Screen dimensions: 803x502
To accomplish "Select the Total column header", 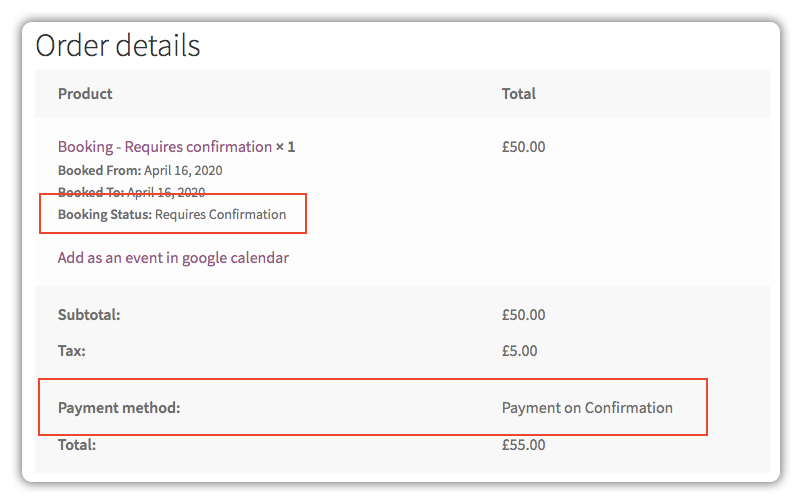I will (519, 94).
